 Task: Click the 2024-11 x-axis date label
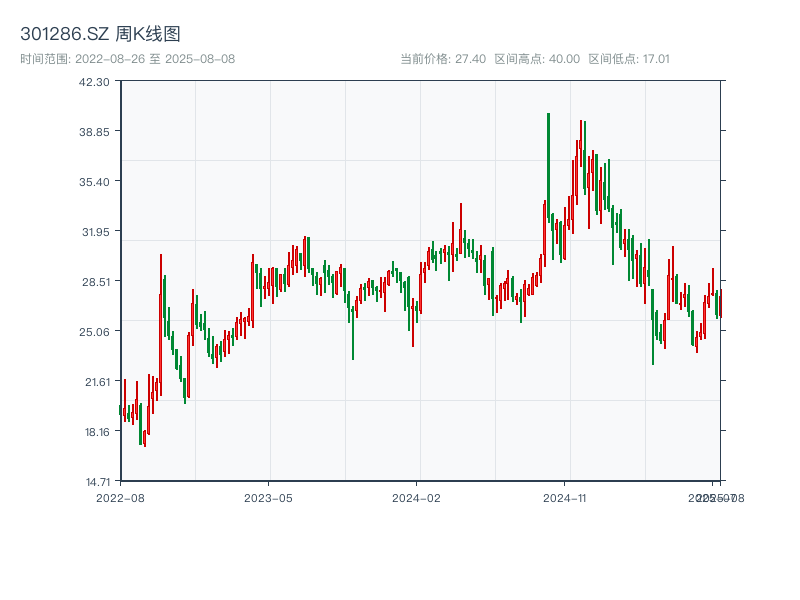click(x=566, y=497)
